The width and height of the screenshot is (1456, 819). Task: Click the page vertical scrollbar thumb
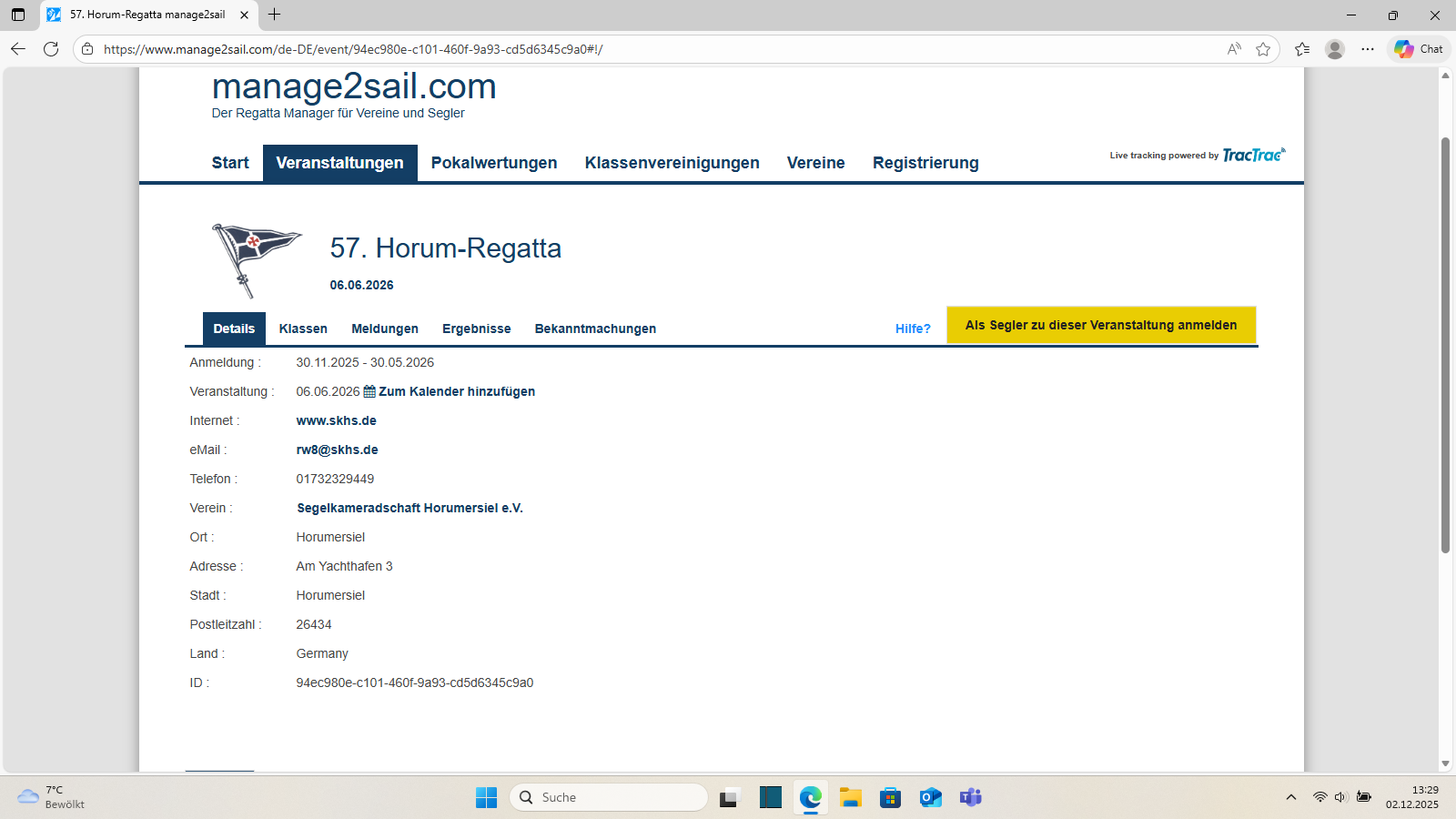click(1445, 345)
